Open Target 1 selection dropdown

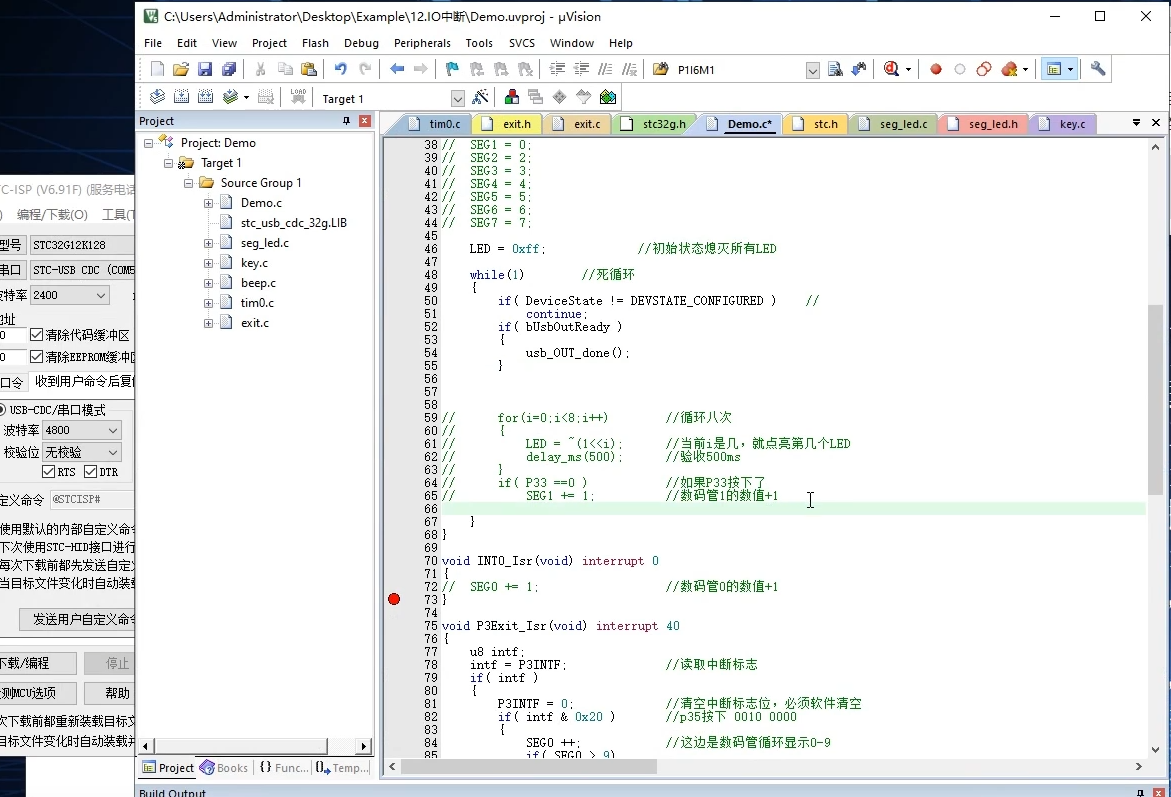pyautogui.click(x=457, y=99)
